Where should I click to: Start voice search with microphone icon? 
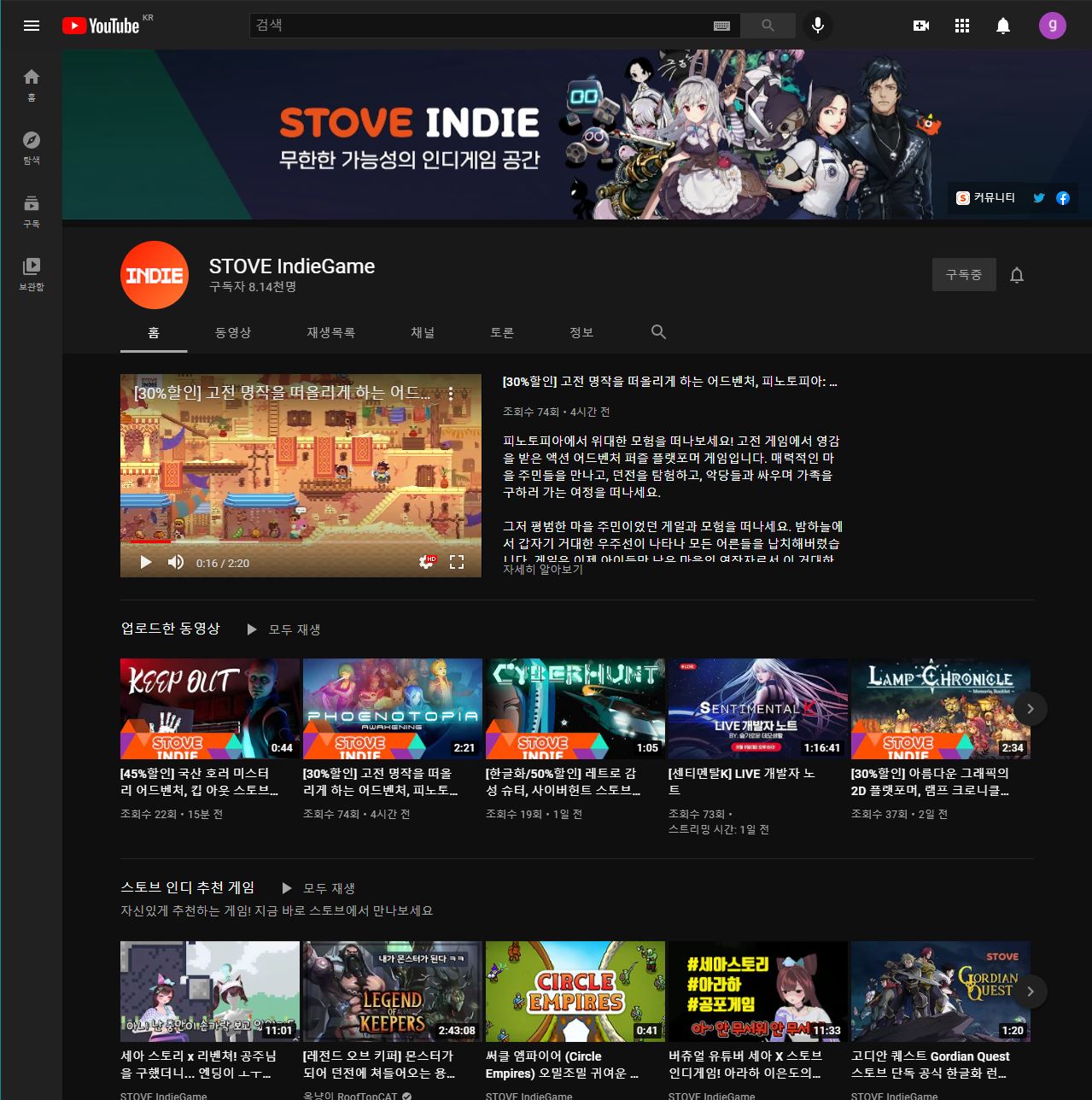point(817,26)
